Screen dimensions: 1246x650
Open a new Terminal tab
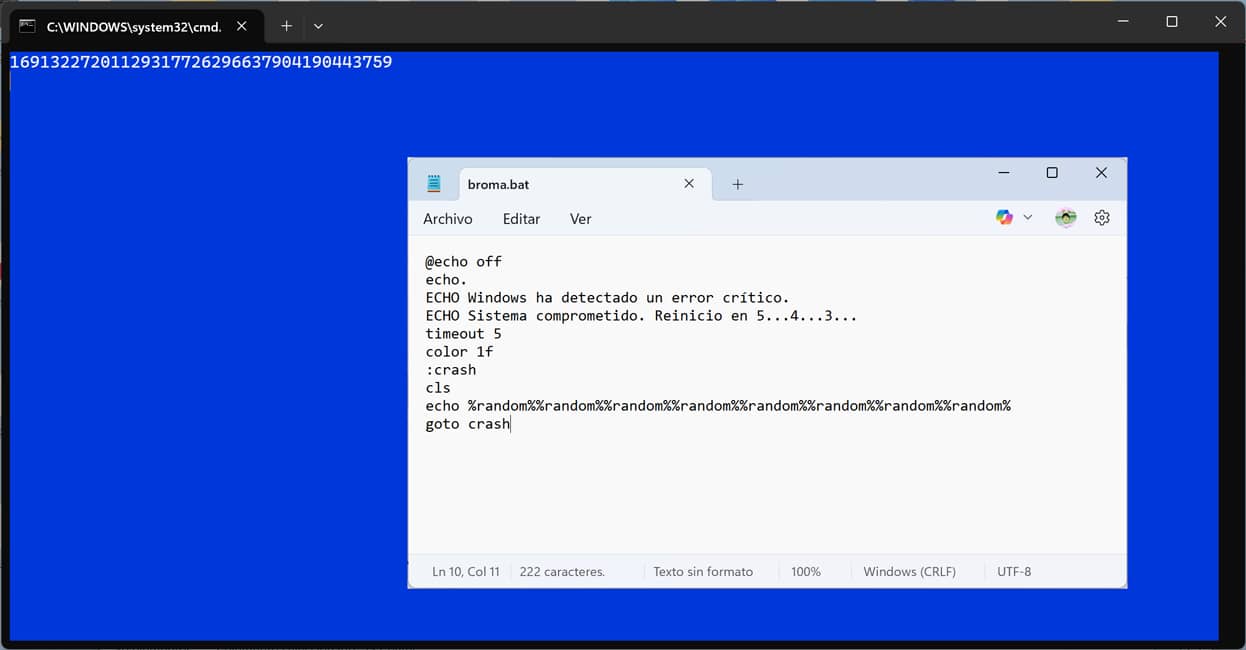[286, 25]
